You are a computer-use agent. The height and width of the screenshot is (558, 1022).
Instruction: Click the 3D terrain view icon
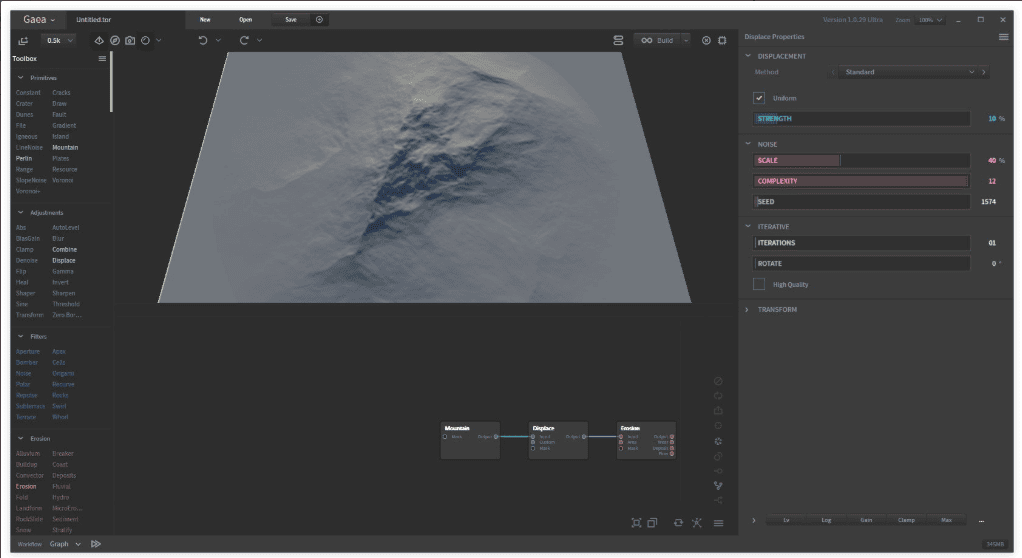tap(99, 40)
